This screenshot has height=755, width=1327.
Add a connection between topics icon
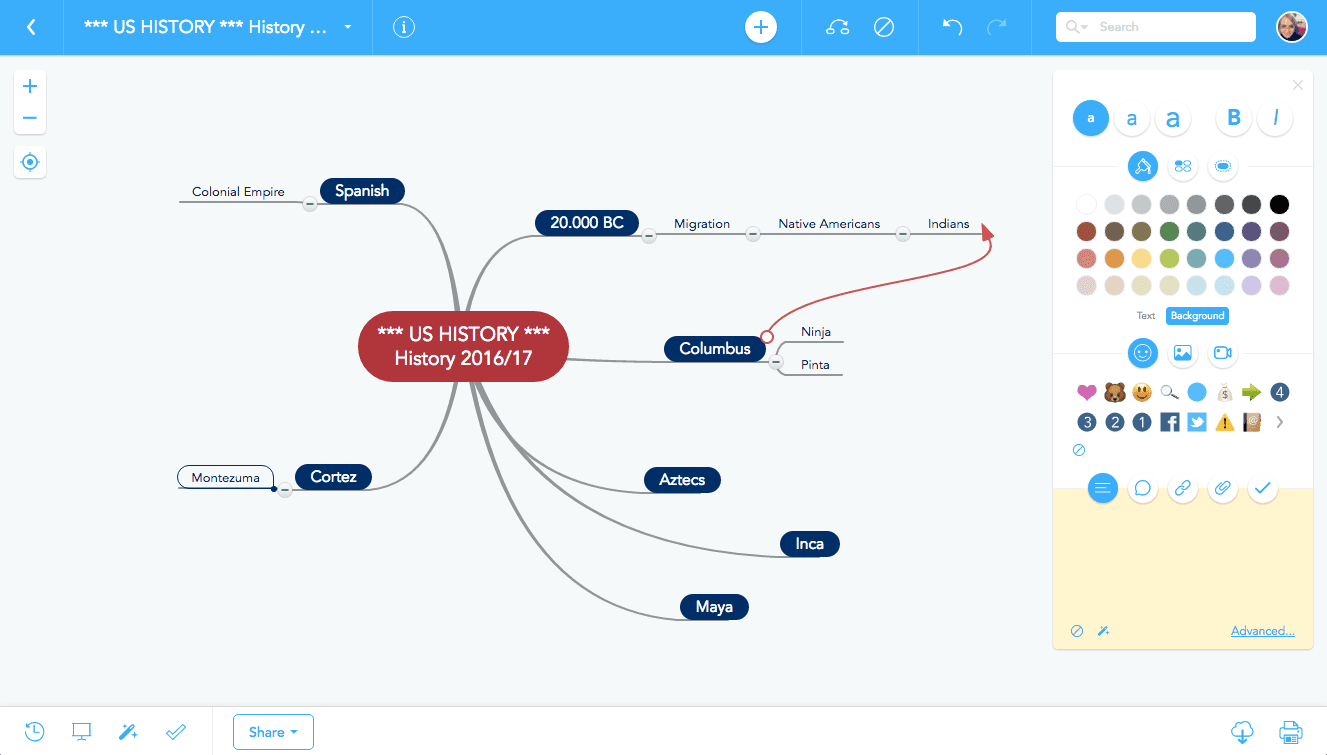(837, 27)
